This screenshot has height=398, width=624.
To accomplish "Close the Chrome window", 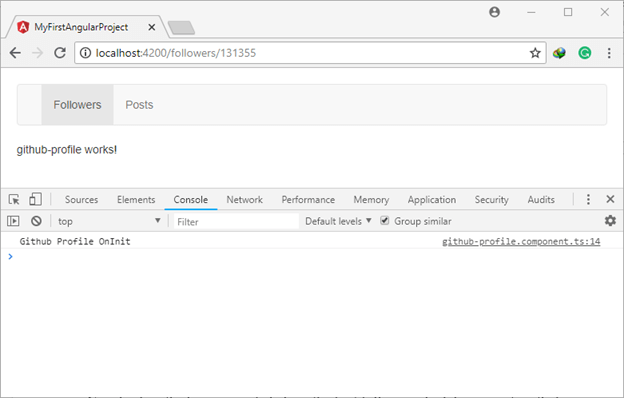I will tap(604, 12).
